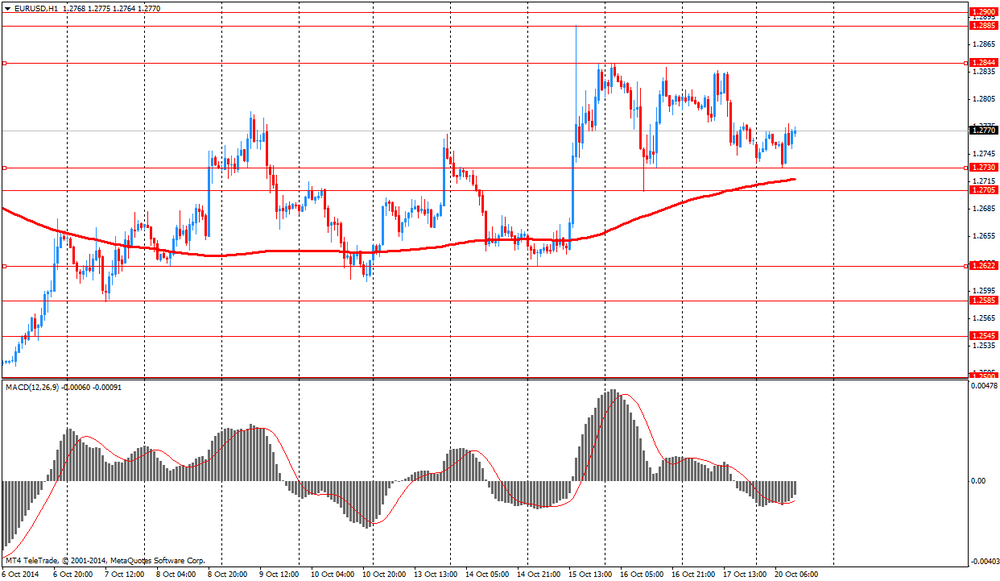
Task: Select the left anchor square of 1.2844 line
Action: pyautogui.click(x=4, y=63)
